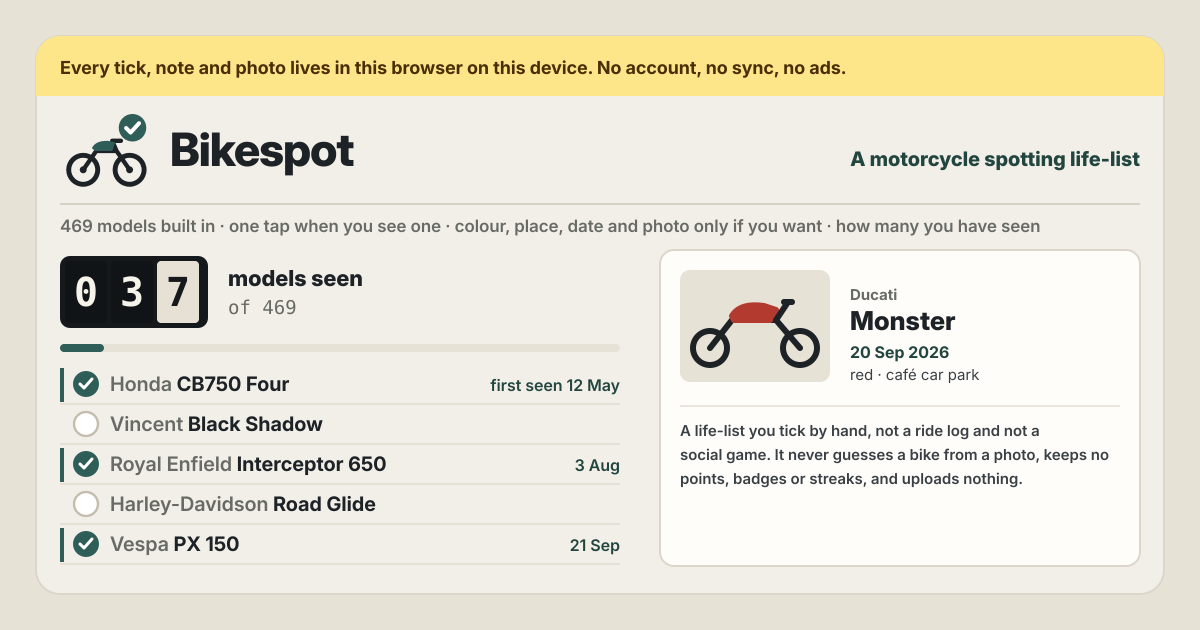
Task: Click the yellow privacy notice banner
Action: 600,68
